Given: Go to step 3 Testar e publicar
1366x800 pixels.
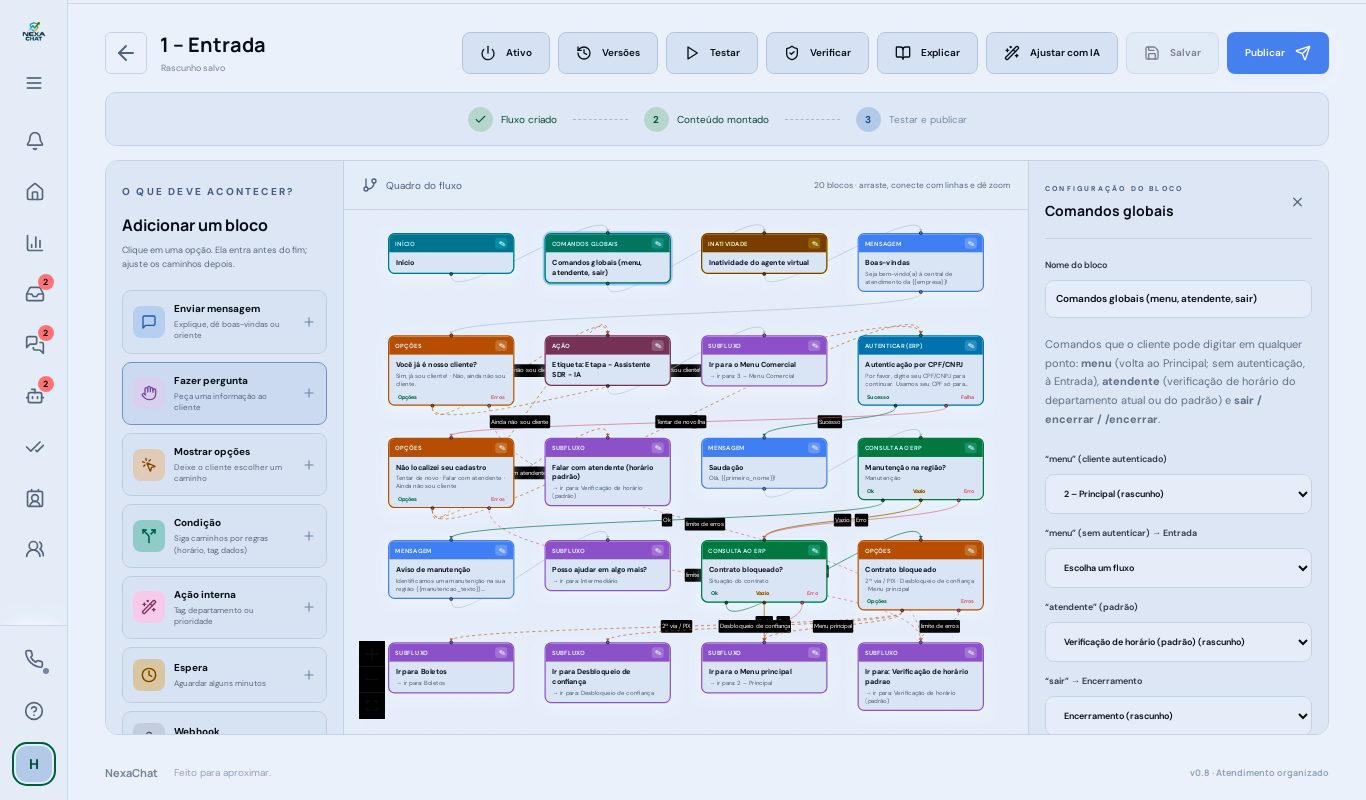Looking at the screenshot, I should (912, 120).
